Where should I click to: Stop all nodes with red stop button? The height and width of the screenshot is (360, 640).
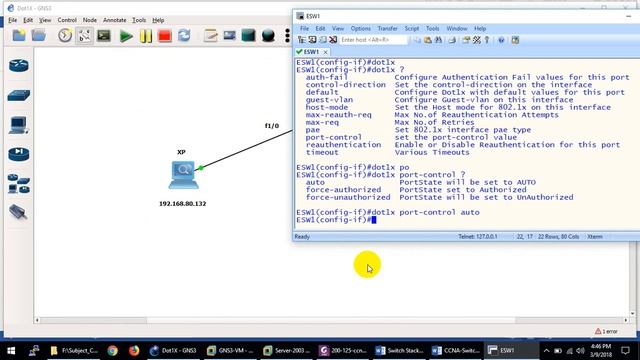pyautogui.click(x=164, y=36)
